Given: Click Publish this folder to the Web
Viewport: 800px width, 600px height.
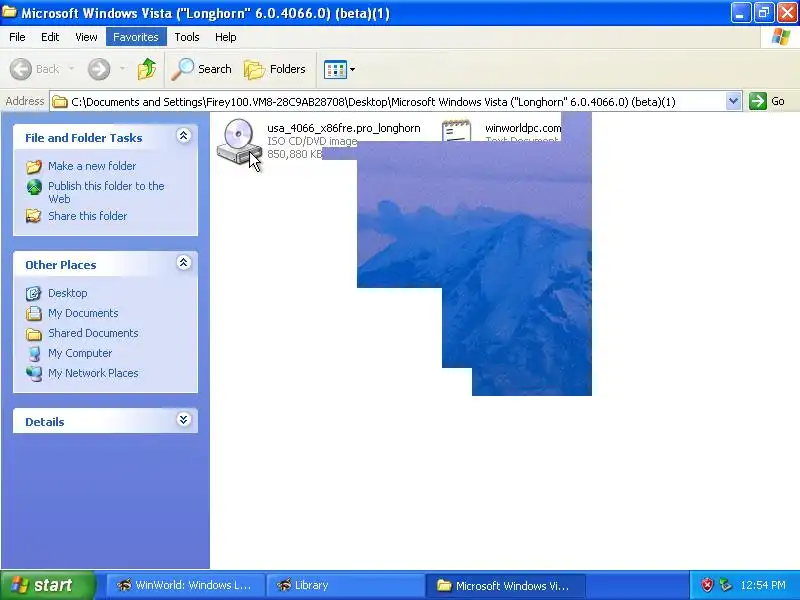Looking at the screenshot, I should click(x=106, y=192).
